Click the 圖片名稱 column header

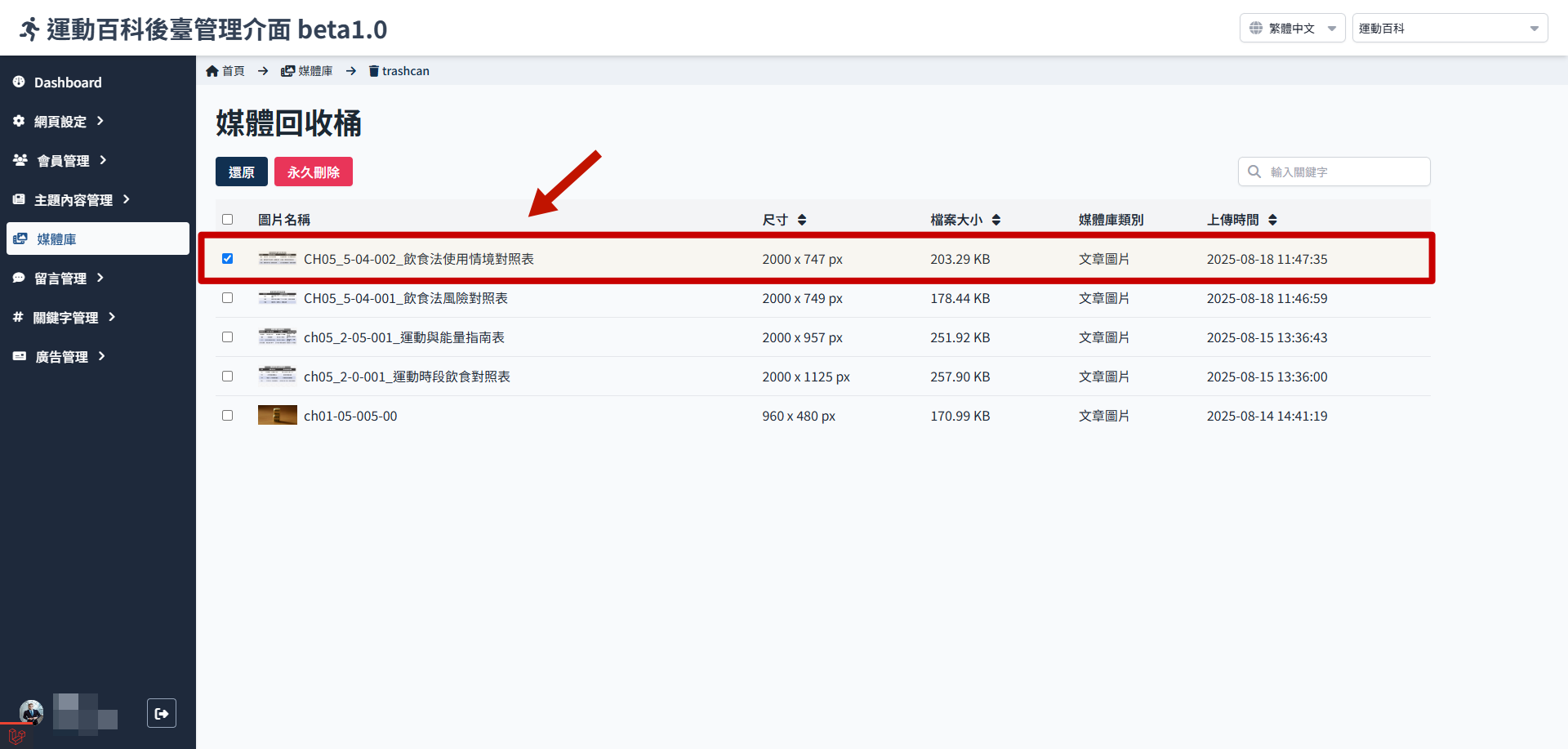284,220
